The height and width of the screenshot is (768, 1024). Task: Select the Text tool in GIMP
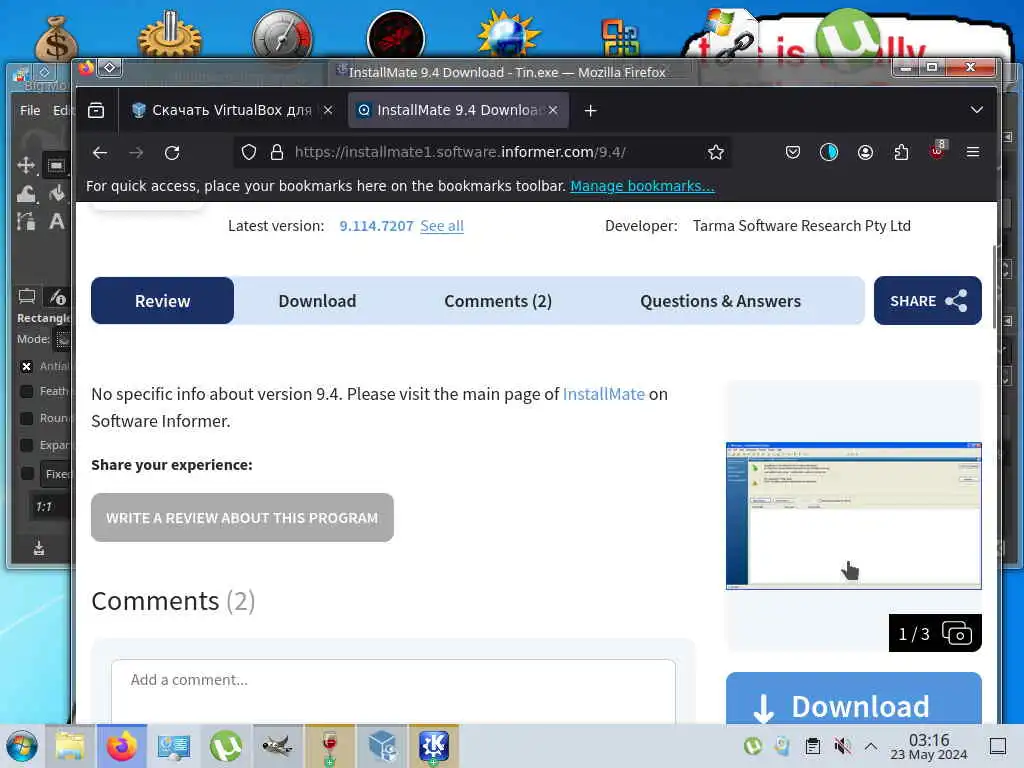coord(57,221)
